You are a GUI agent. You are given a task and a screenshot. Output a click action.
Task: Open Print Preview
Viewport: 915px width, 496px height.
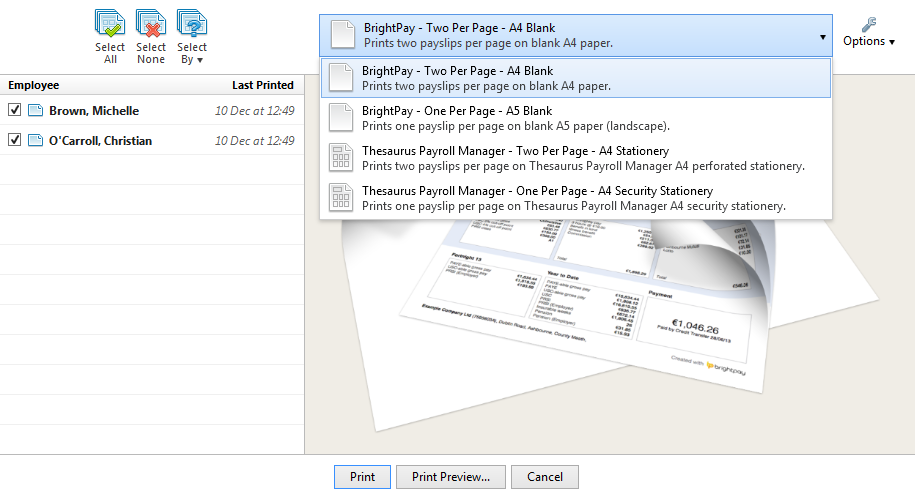coord(450,477)
